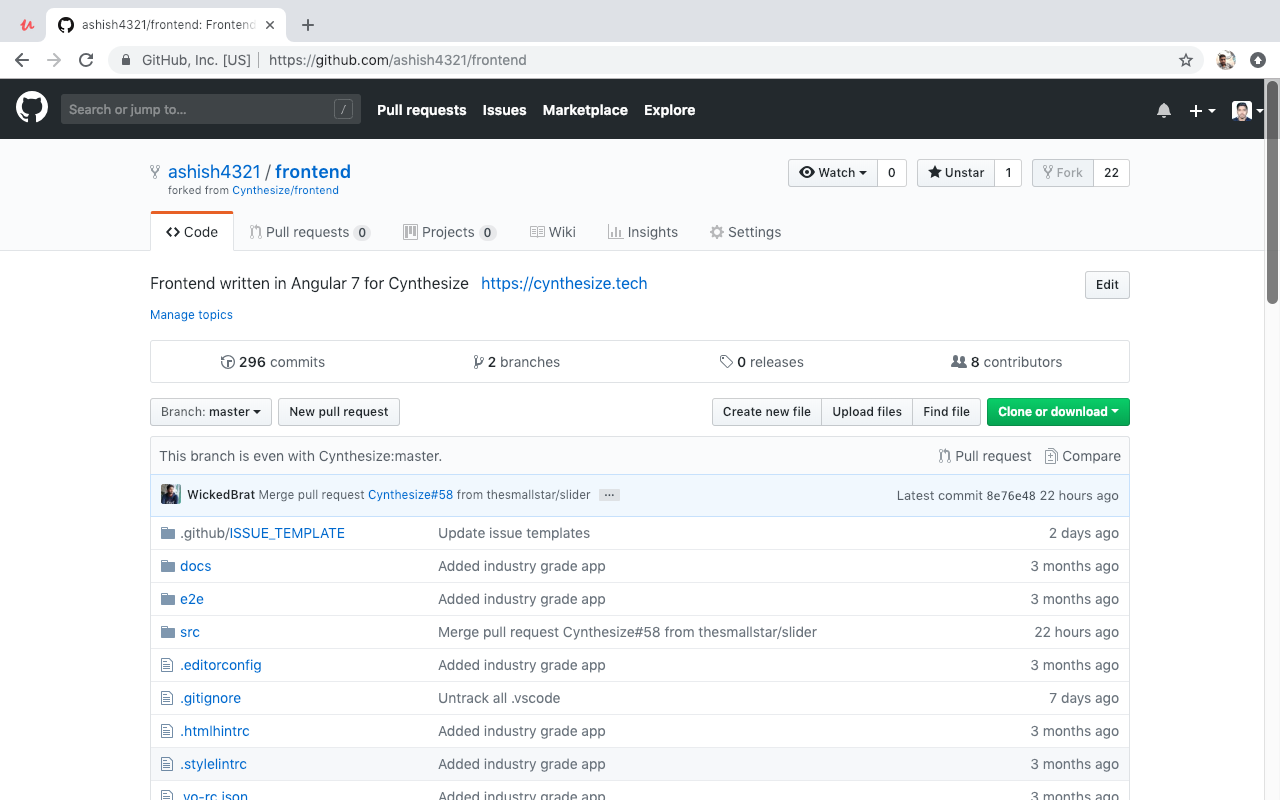
Task: Open Cynthesize#58 pull request link
Action: coord(410,495)
